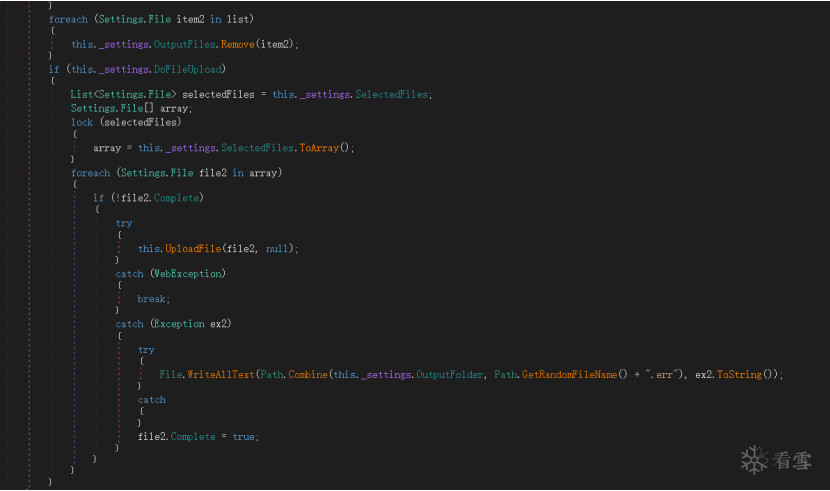
Task: Click 'foreach (Settings.File file2 in array)' line
Action: pos(176,173)
